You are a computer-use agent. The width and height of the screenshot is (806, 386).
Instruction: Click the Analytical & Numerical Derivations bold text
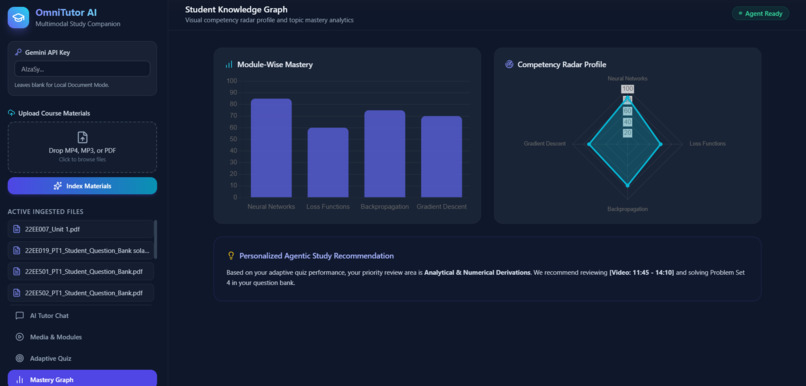477,272
